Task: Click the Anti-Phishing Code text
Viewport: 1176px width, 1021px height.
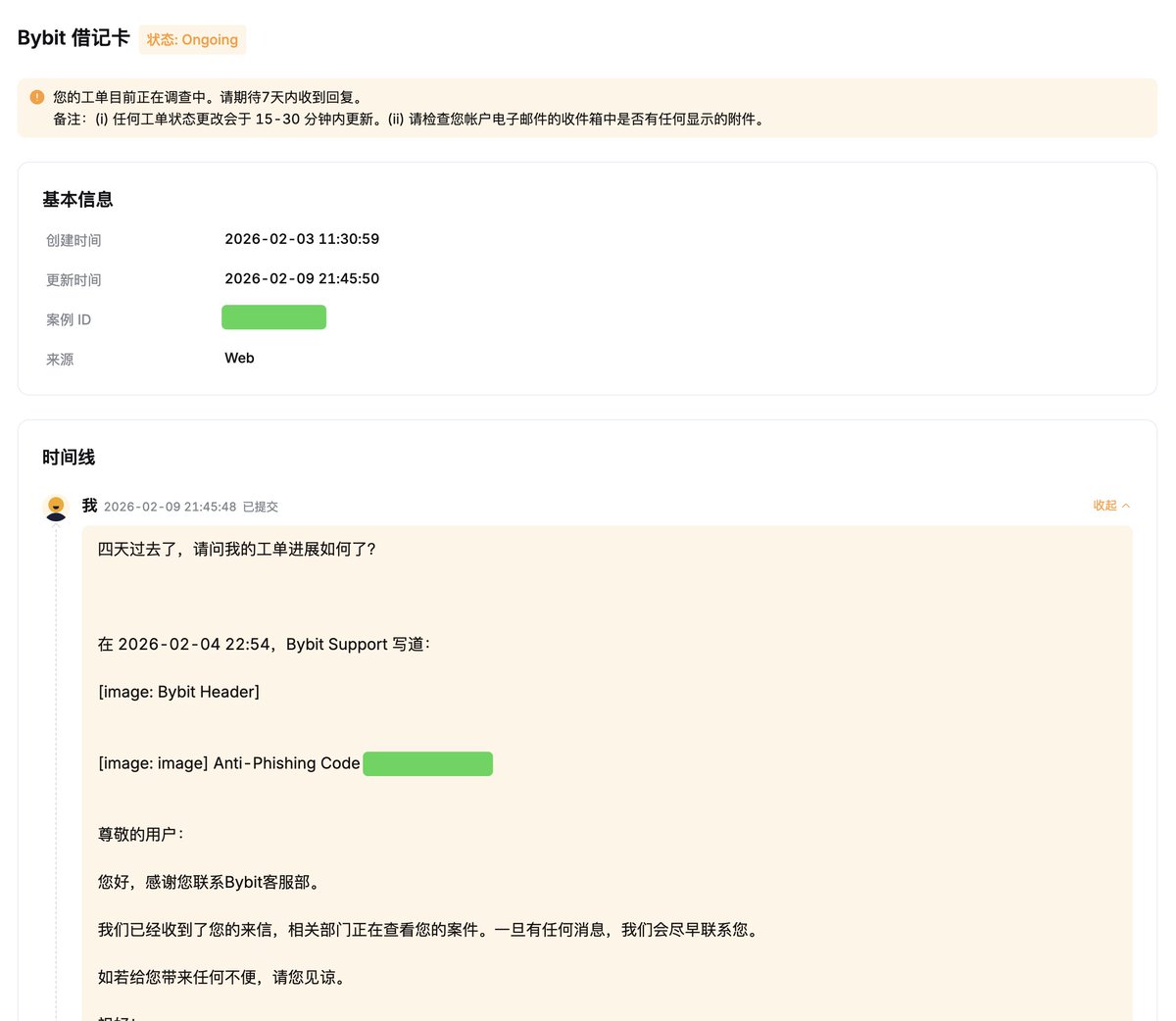Action: coord(287,763)
